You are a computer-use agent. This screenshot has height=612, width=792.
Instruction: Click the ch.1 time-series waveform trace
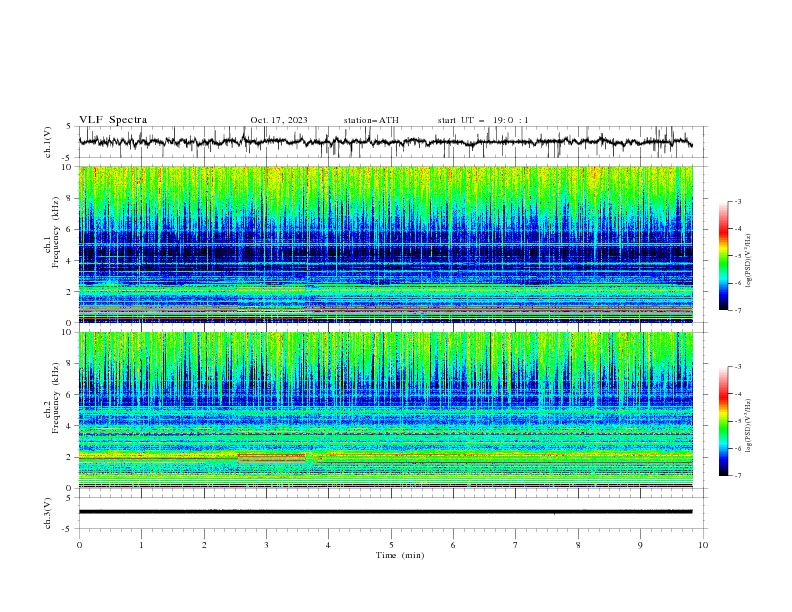385,142
